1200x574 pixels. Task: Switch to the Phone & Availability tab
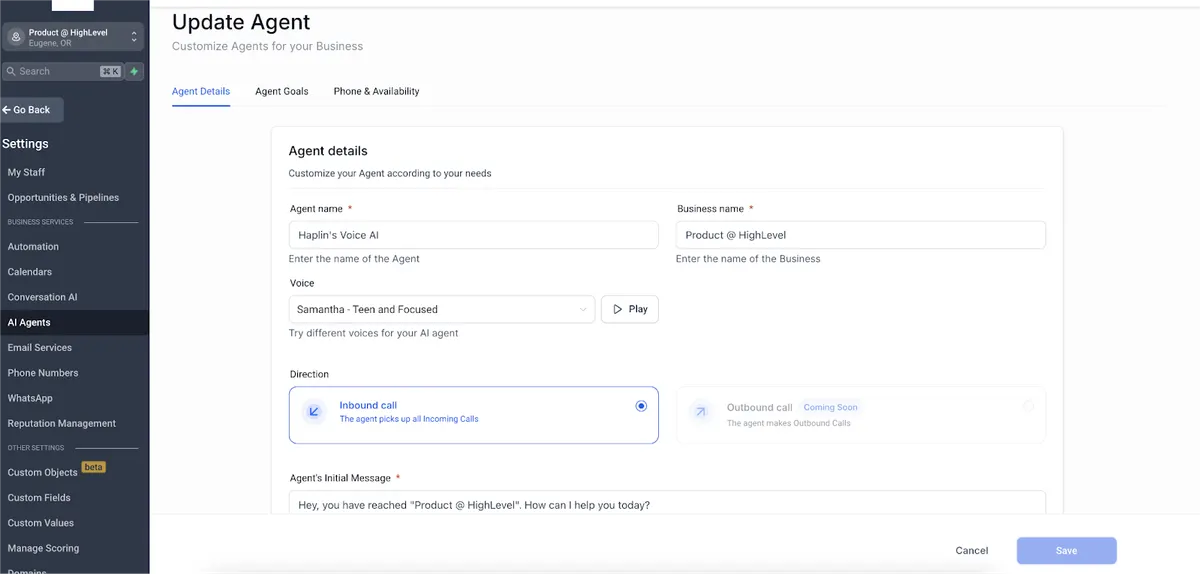point(376,91)
